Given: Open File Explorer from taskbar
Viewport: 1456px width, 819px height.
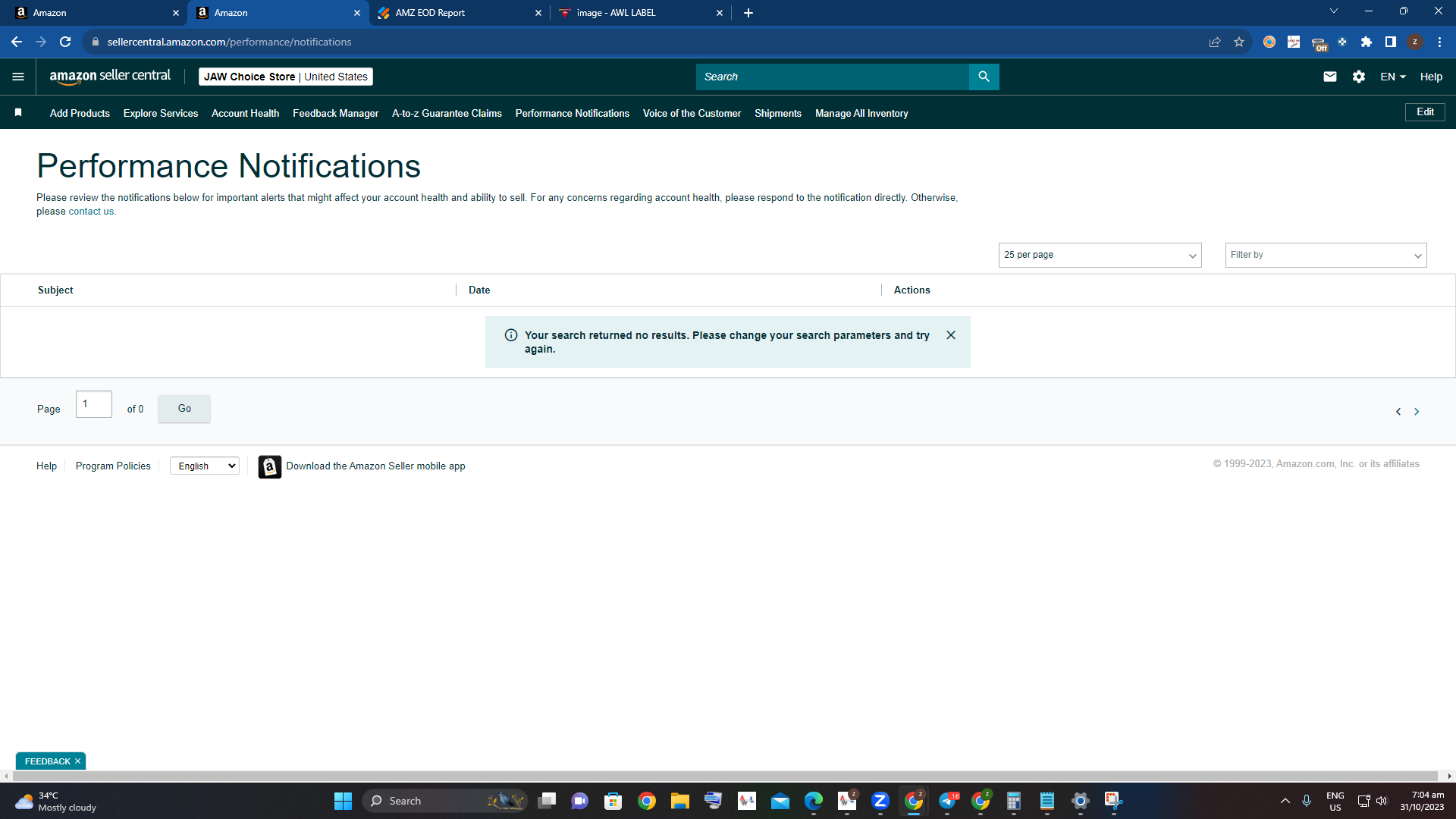Looking at the screenshot, I should [679, 801].
